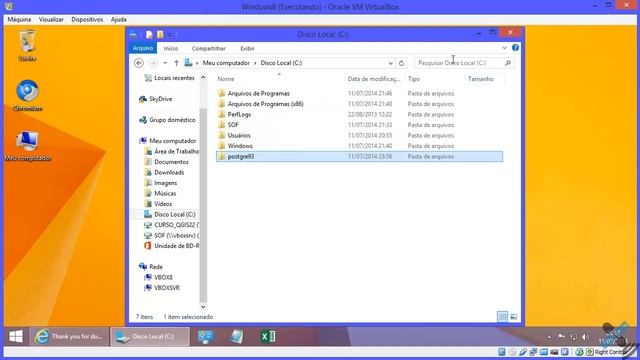
Task: Open the Arquivo ribbon tab
Action: tap(143, 48)
